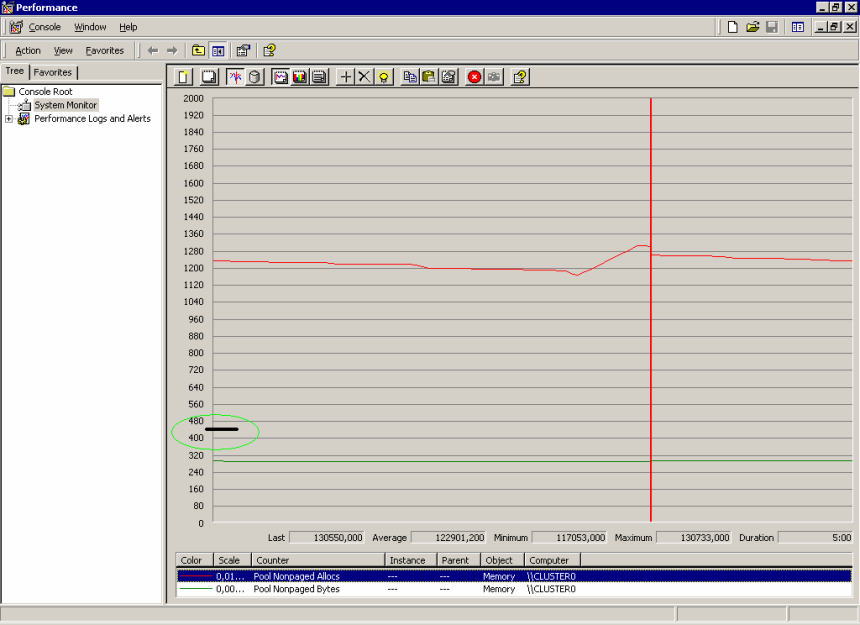
Task: Click the Counter column header
Action: coord(318,560)
